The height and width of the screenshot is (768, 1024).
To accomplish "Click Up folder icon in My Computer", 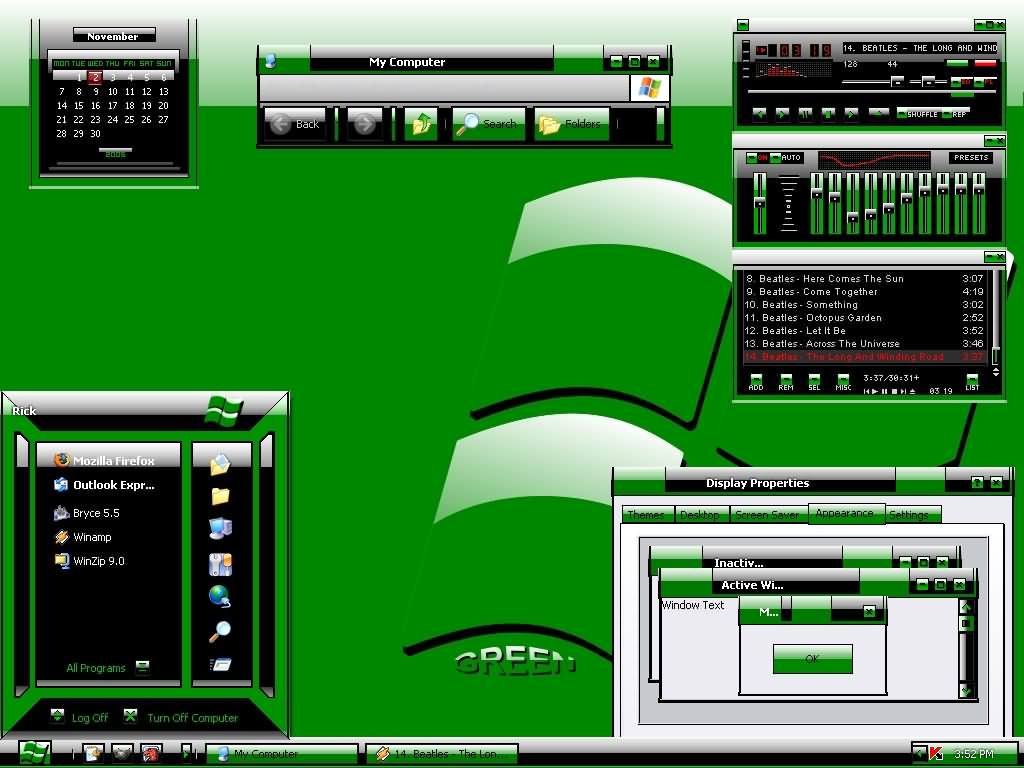I will pyautogui.click(x=421, y=123).
